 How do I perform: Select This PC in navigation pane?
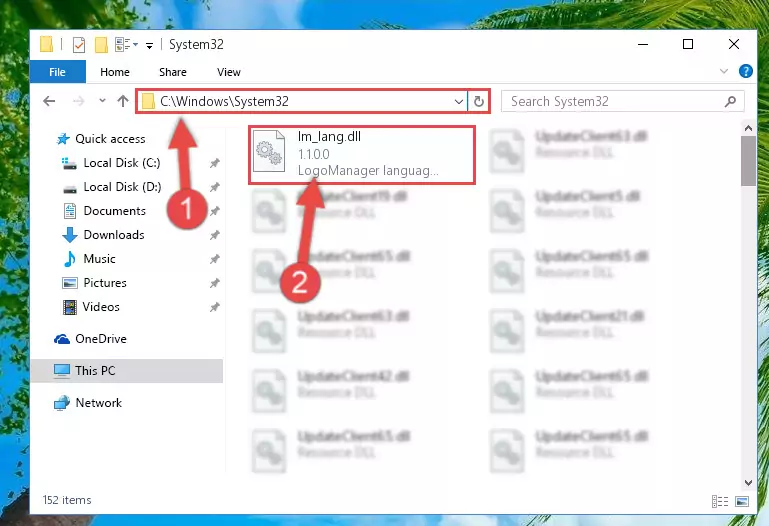click(127, 371)
